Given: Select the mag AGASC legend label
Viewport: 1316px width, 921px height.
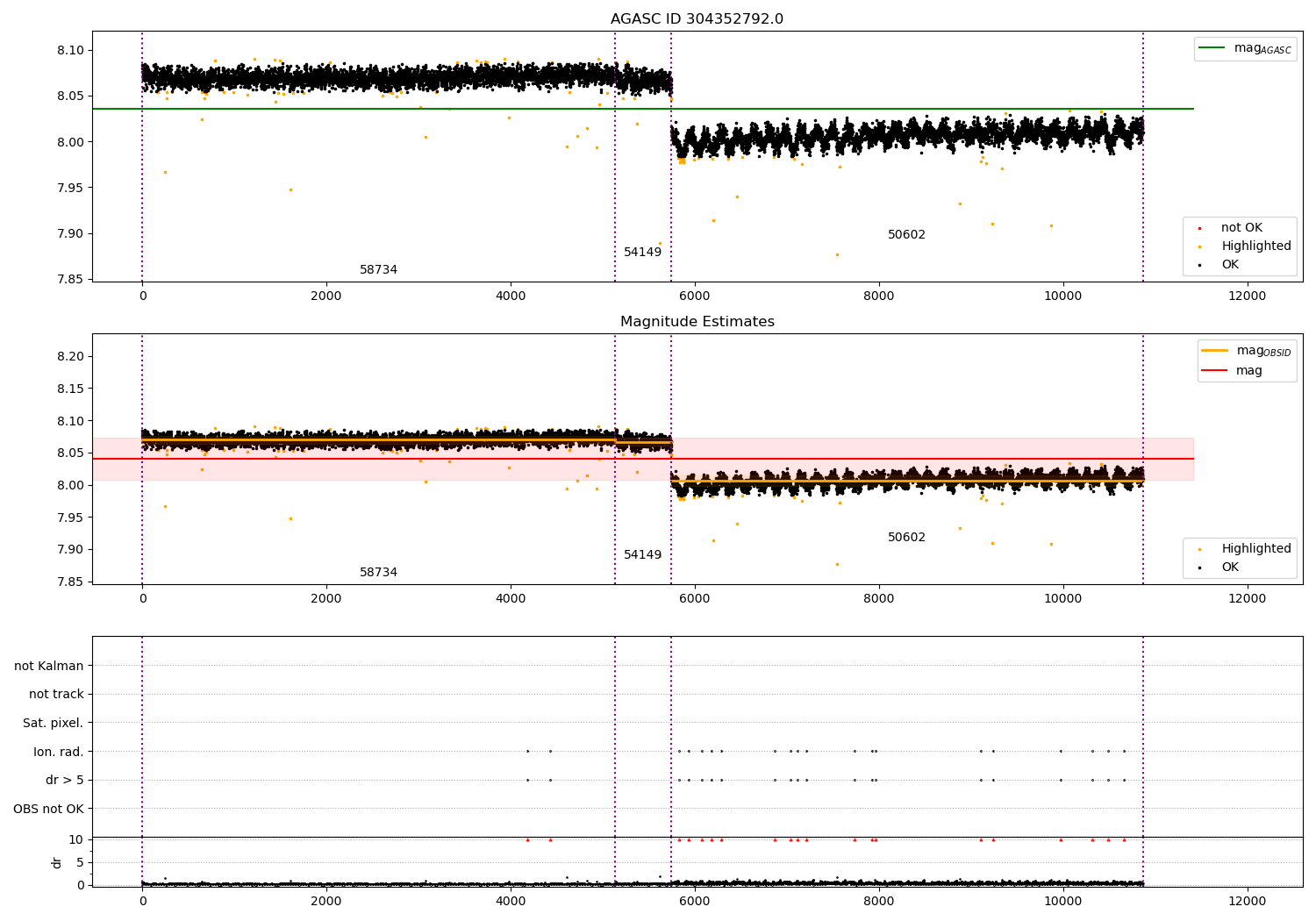Looking at the screenshot, I should (1262, 48).
